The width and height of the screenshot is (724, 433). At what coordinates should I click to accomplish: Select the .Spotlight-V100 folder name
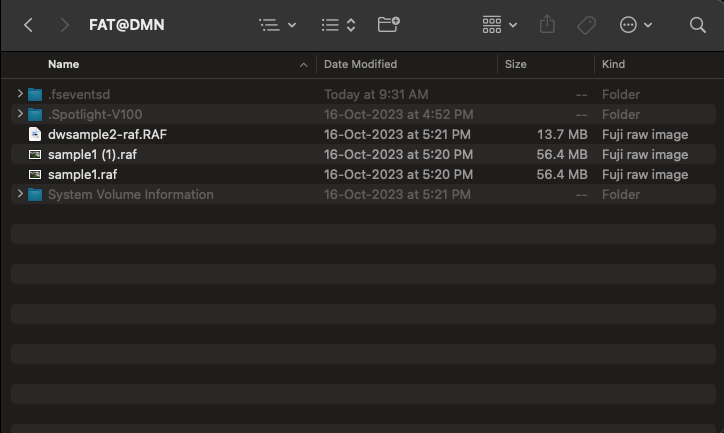(95, 114)
